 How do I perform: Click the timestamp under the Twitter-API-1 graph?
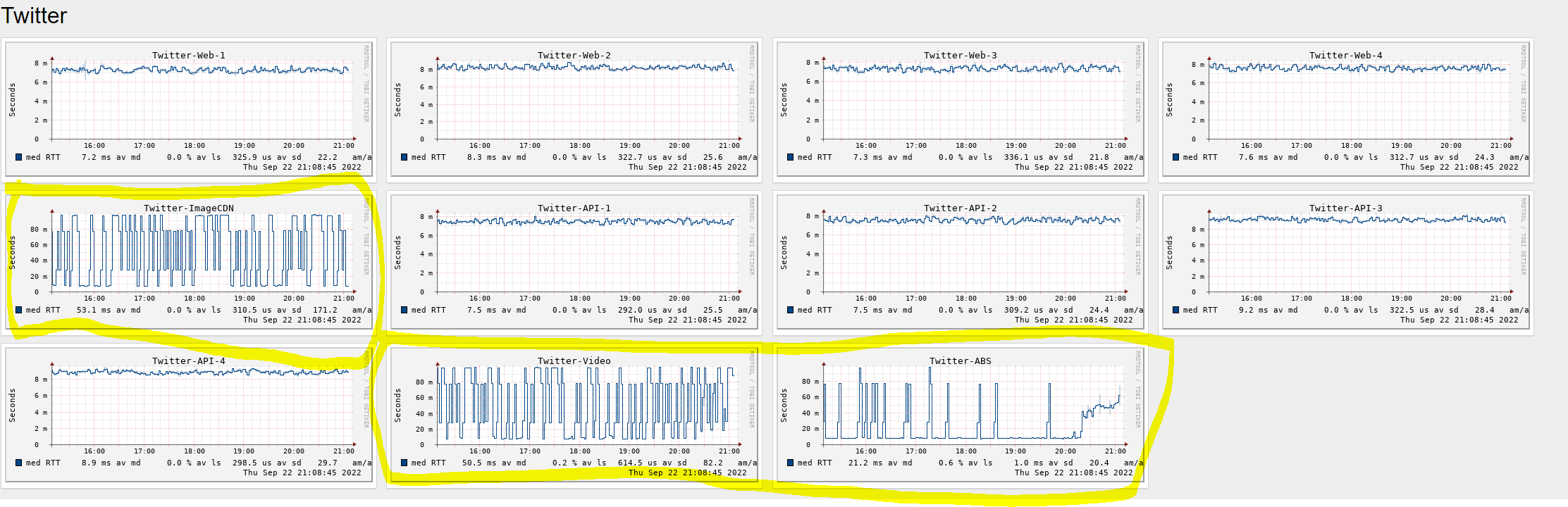pyautogui.click(x=688, y=320)
